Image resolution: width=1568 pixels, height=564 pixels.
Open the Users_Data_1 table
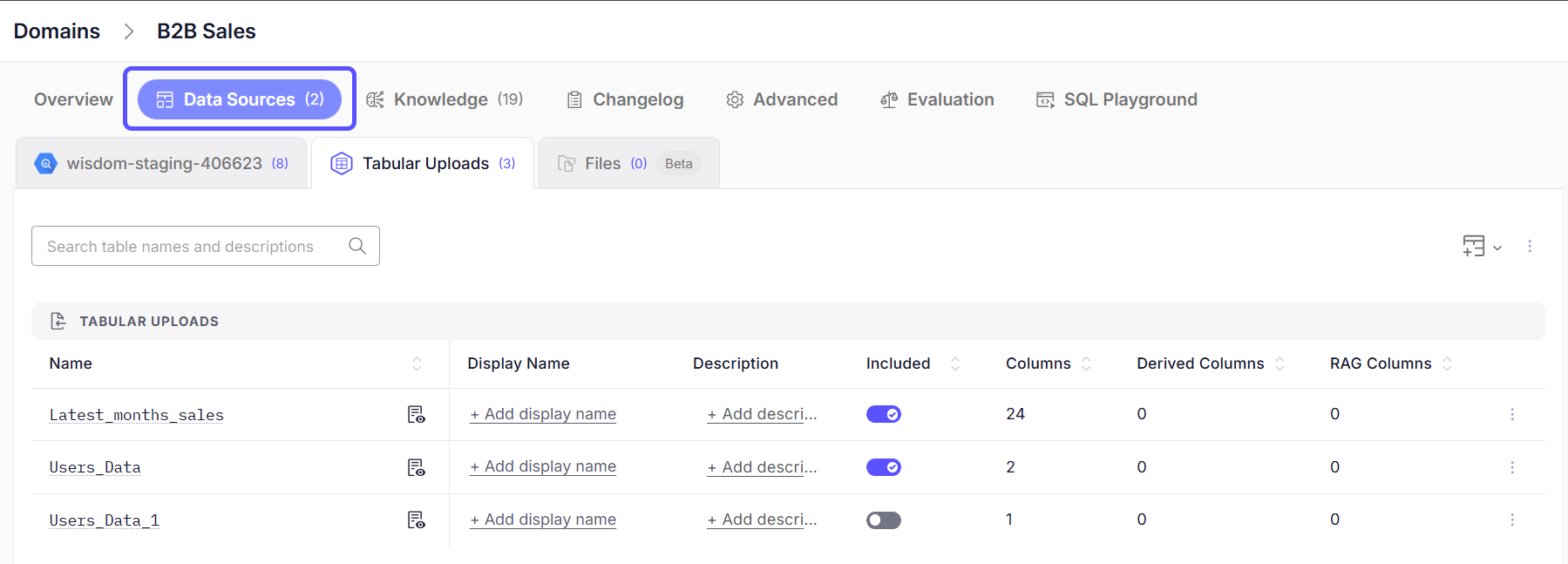105,520
